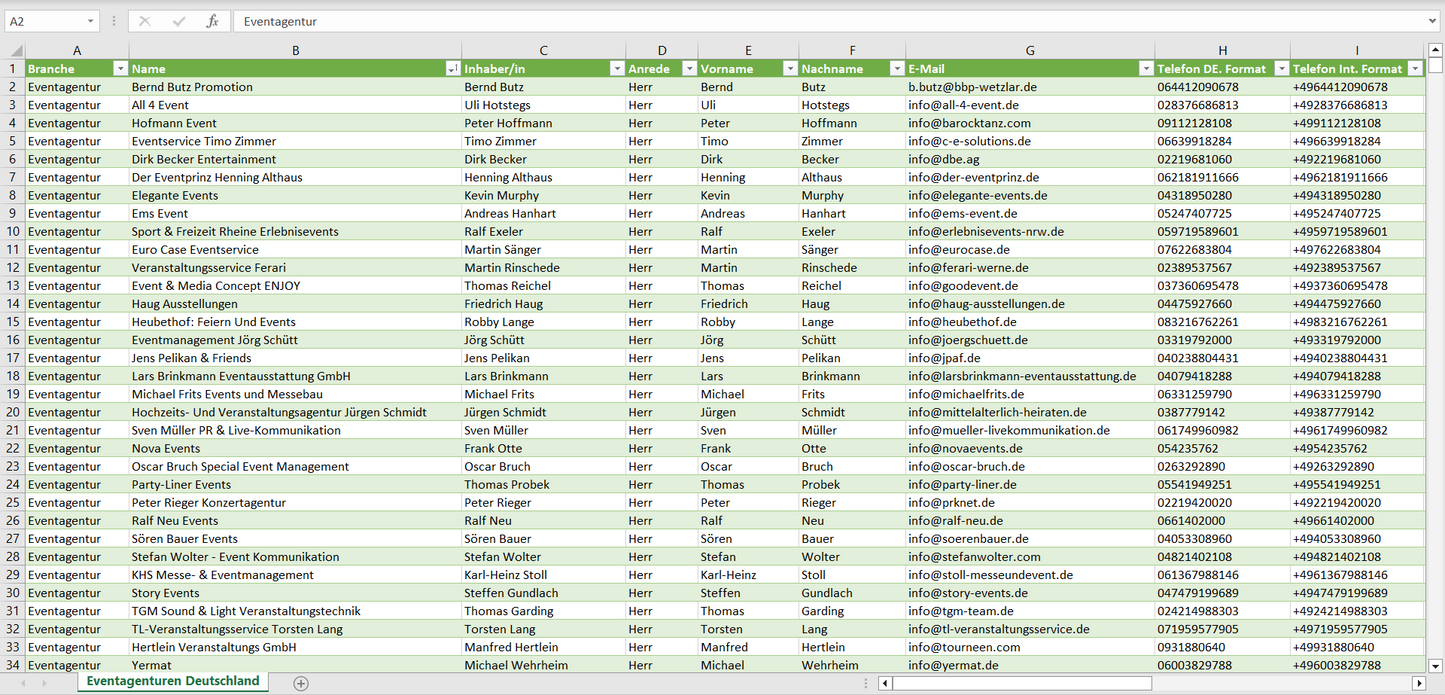The height and width of the screenshot is (695, 1445).
Task: Open the Name Box dropdown arrow
Action: tap(91, 21)
